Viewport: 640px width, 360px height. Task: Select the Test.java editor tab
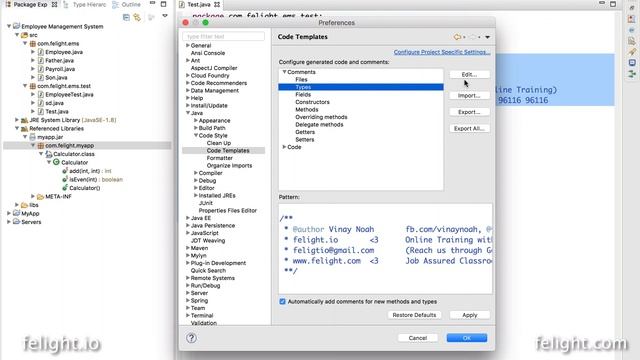199,4
